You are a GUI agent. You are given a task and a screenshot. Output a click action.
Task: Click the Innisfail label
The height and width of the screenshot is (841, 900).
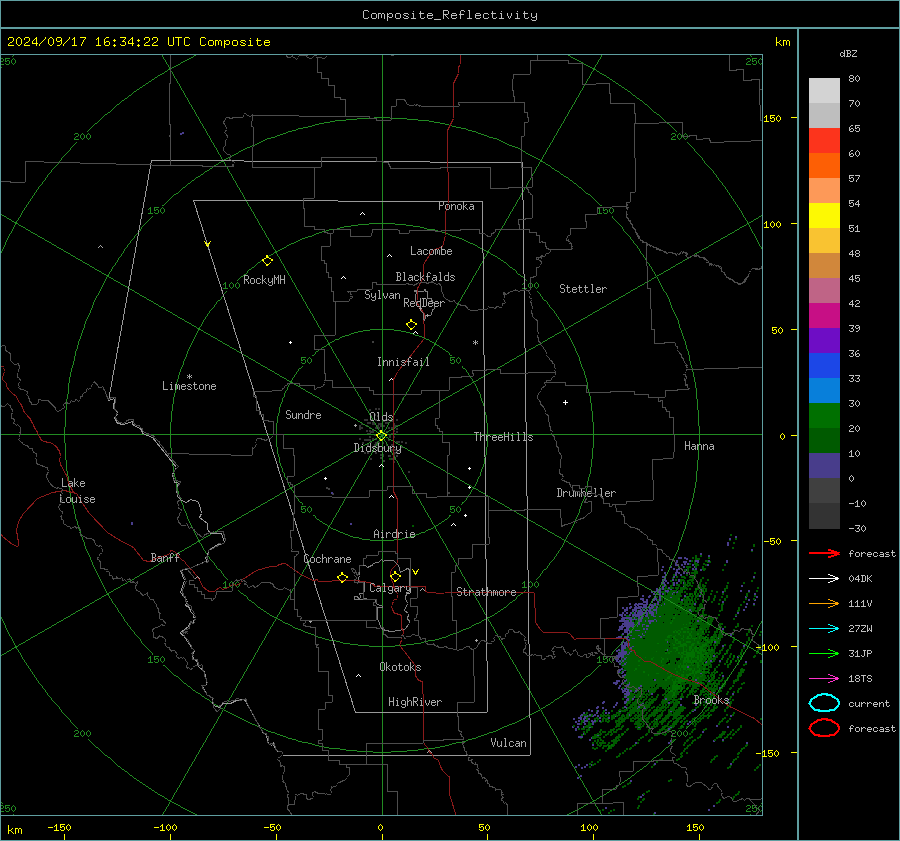tap(403, 362)
